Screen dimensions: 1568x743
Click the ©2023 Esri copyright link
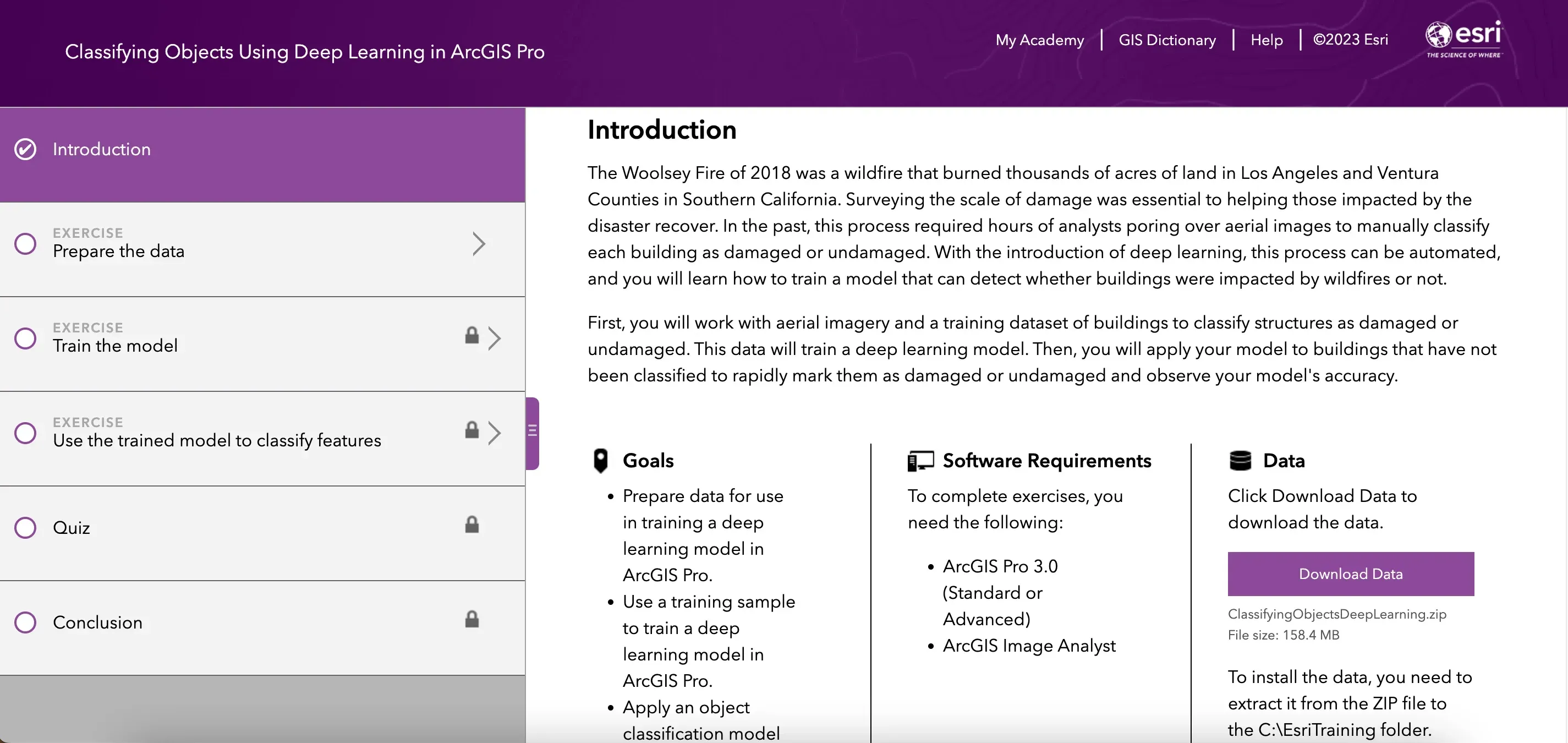[x=1350, y=40]
